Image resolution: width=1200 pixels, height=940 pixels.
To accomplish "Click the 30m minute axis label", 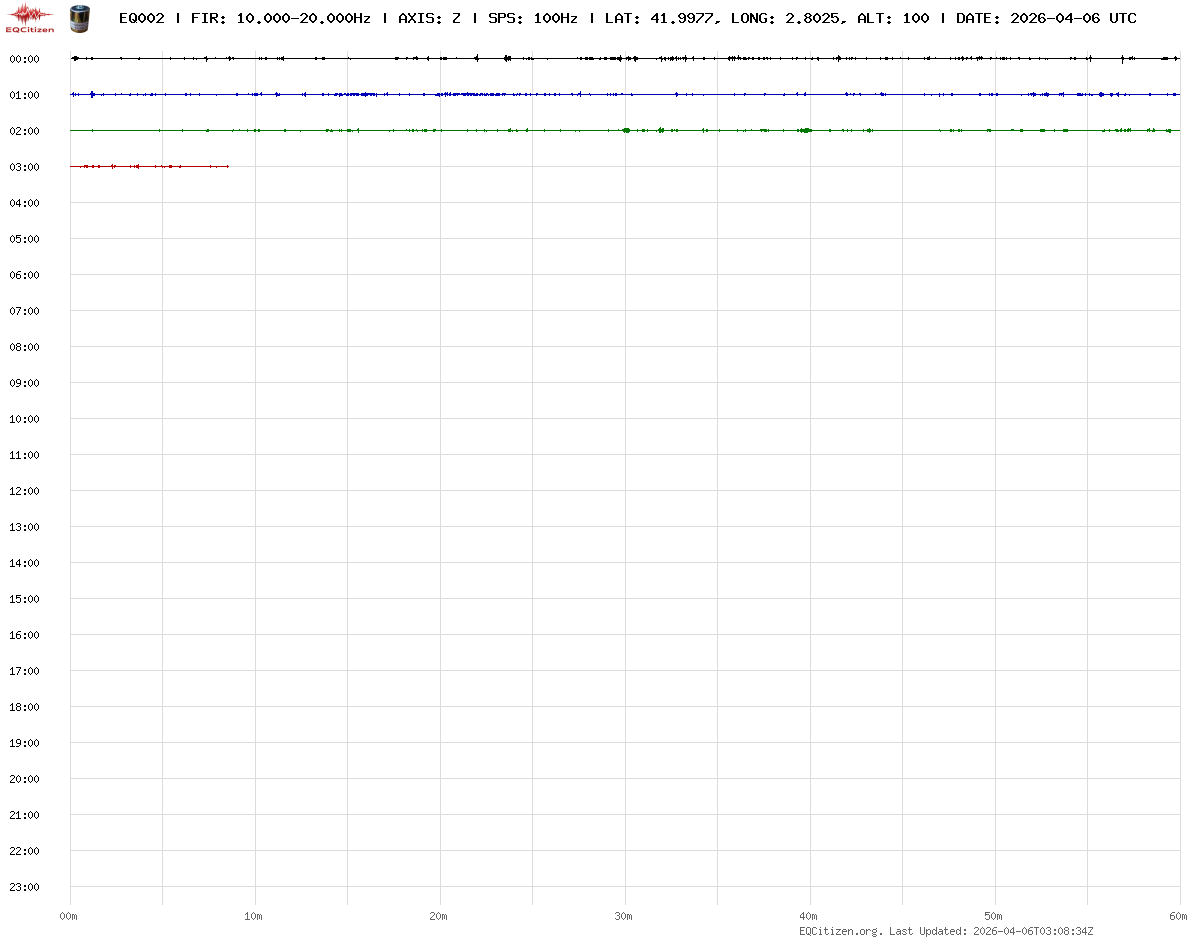I will [624, 916].
